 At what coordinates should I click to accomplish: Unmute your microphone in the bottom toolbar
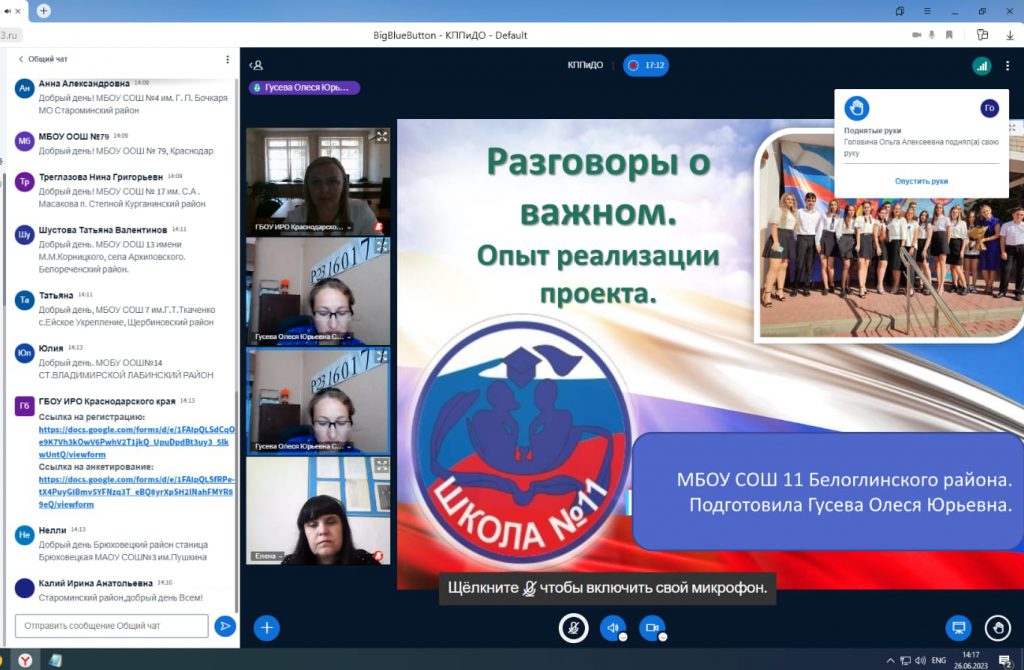coord(572,627)
